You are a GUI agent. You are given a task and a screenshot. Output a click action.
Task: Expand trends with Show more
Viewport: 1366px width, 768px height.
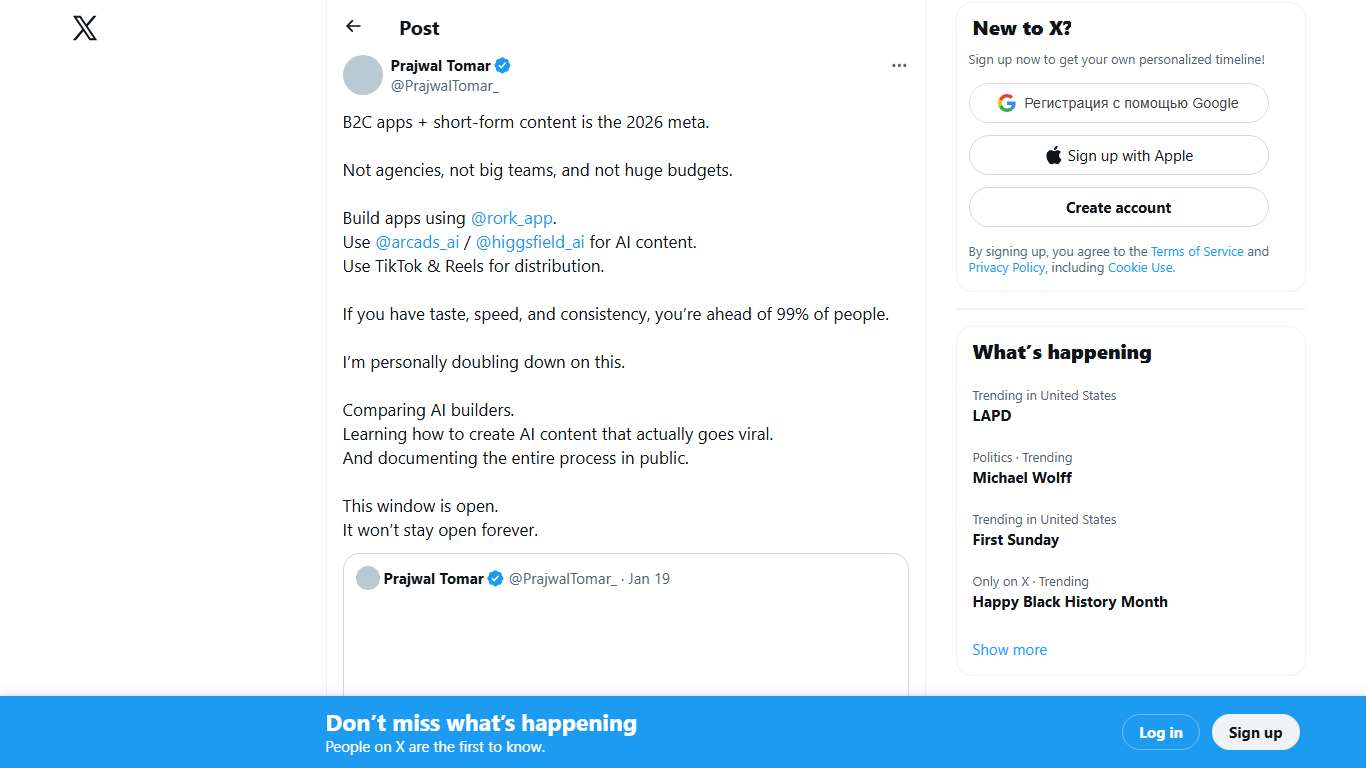[x=1009, y=650]
